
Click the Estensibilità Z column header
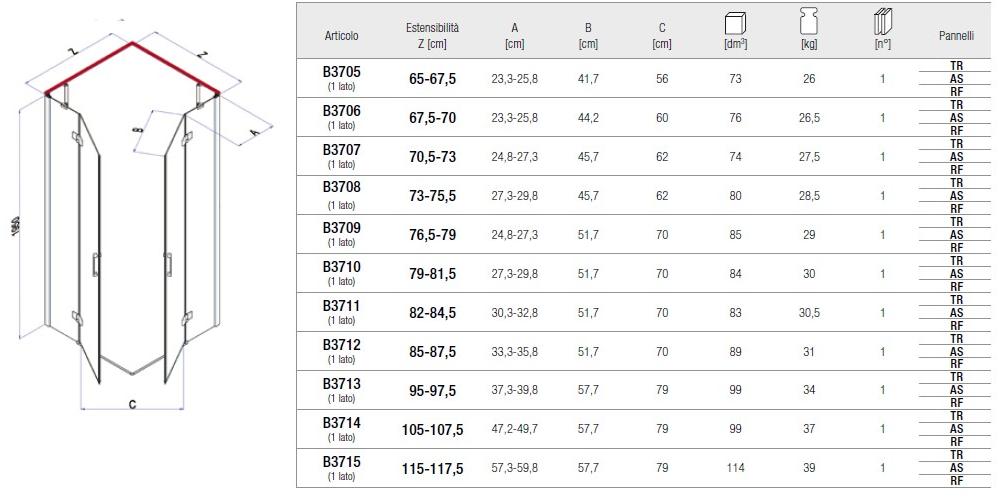pos(435,36)
